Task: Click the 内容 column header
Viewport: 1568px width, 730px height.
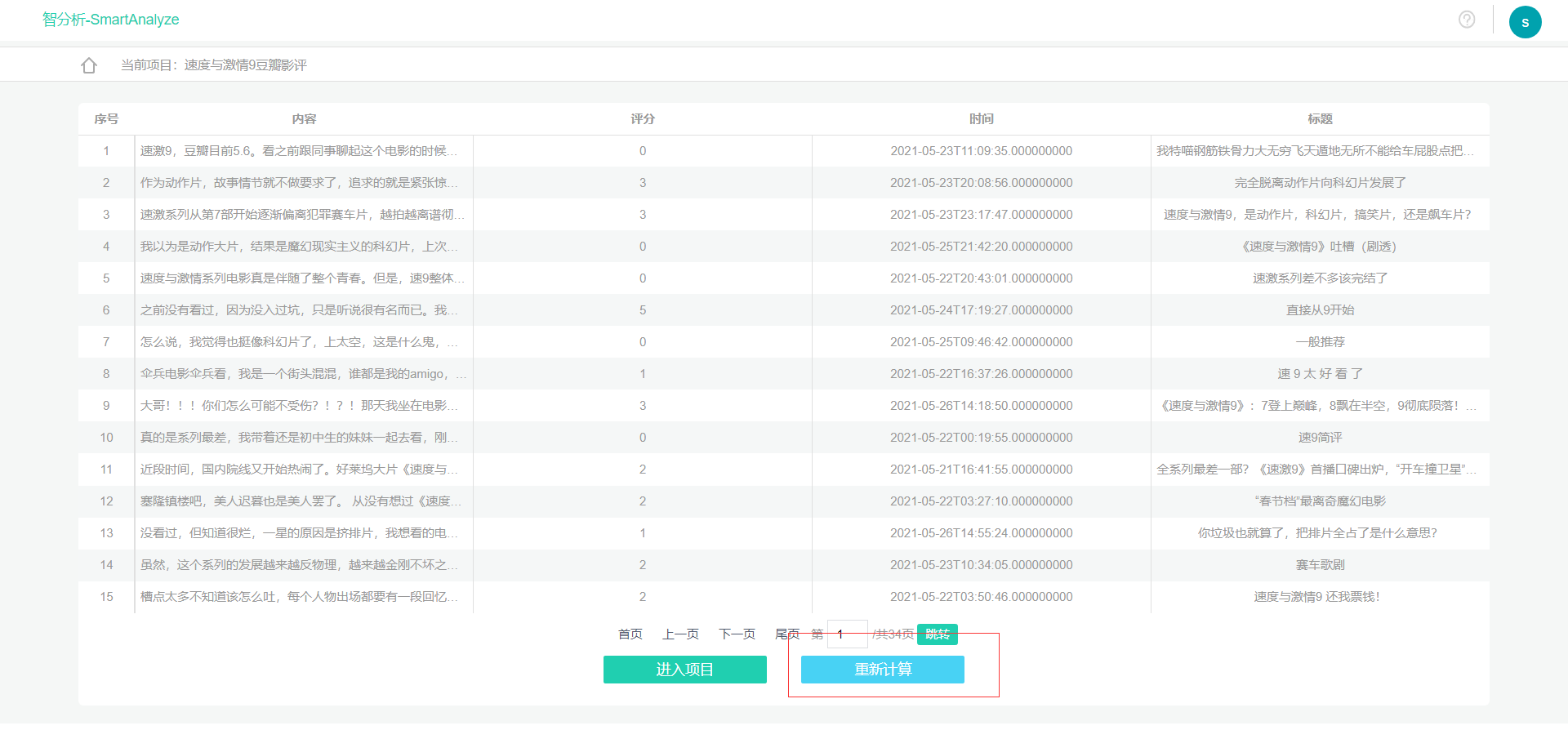Action: tap(304, 119)
